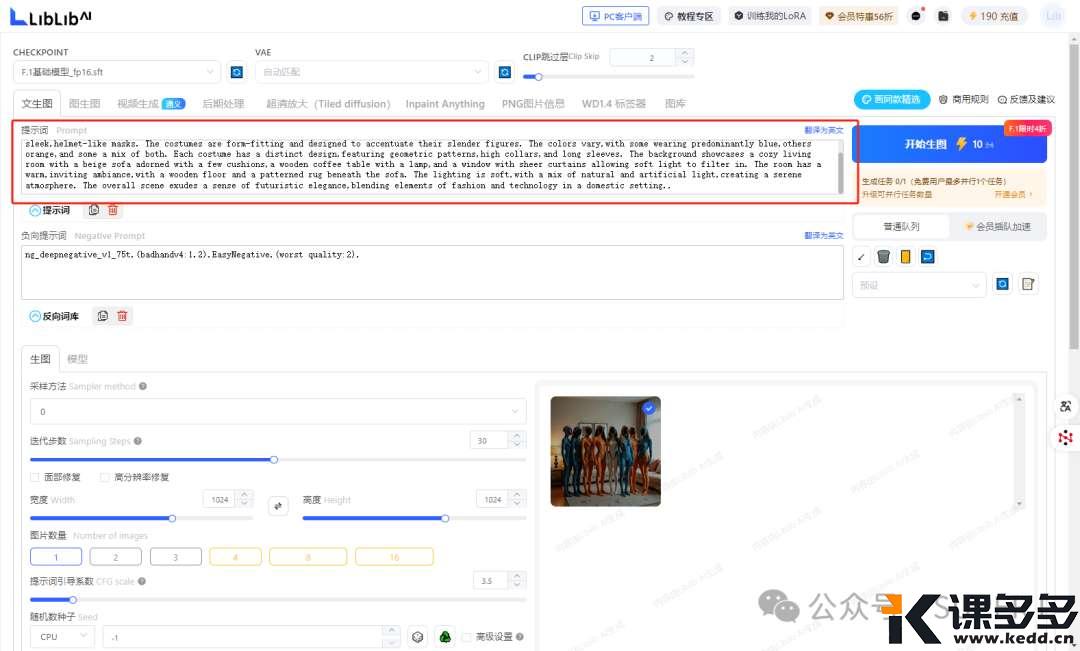Toggle the 高级设置 advanced settings checkbox
The width and height of the screenshot is (1080, 651).
467,637
